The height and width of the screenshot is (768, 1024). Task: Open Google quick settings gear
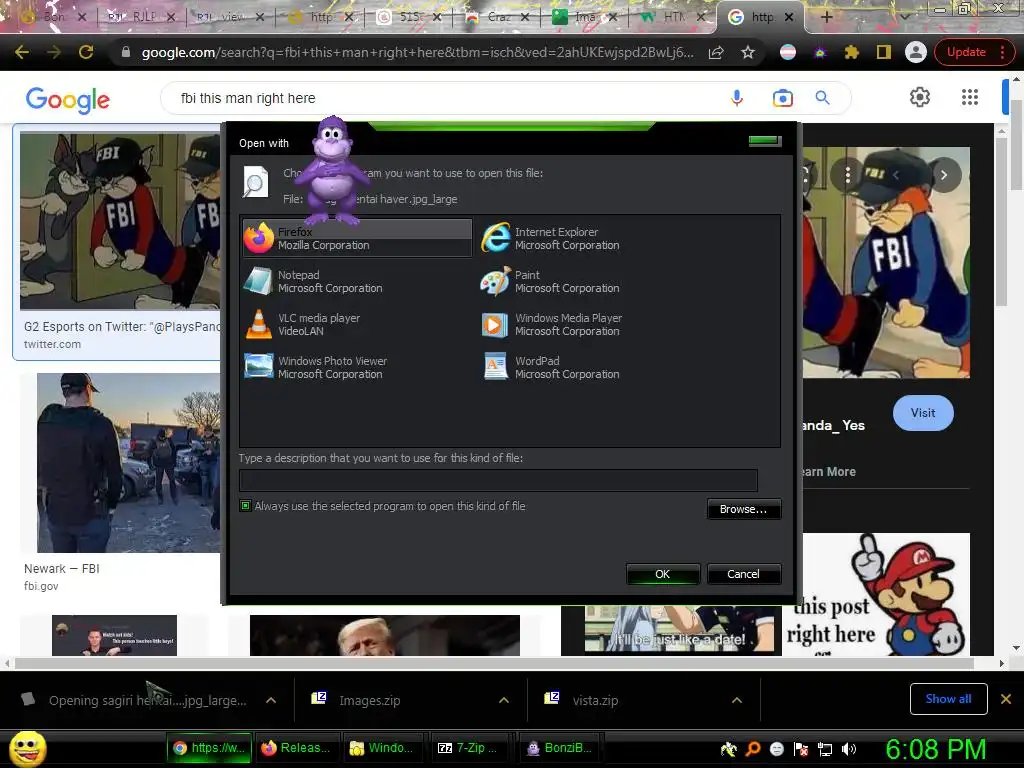[x=920, y=97]
